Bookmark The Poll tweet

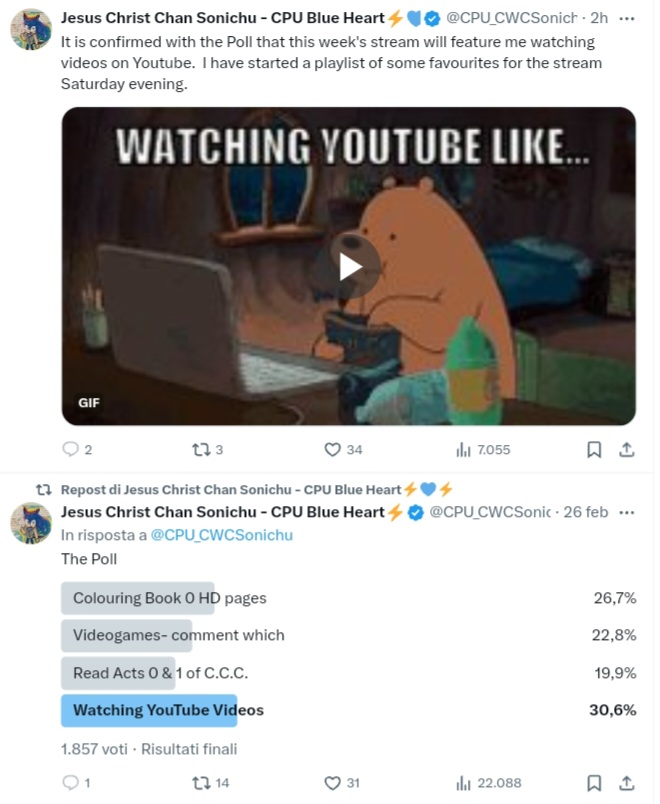pyautogui.click(x=594, y=783)
